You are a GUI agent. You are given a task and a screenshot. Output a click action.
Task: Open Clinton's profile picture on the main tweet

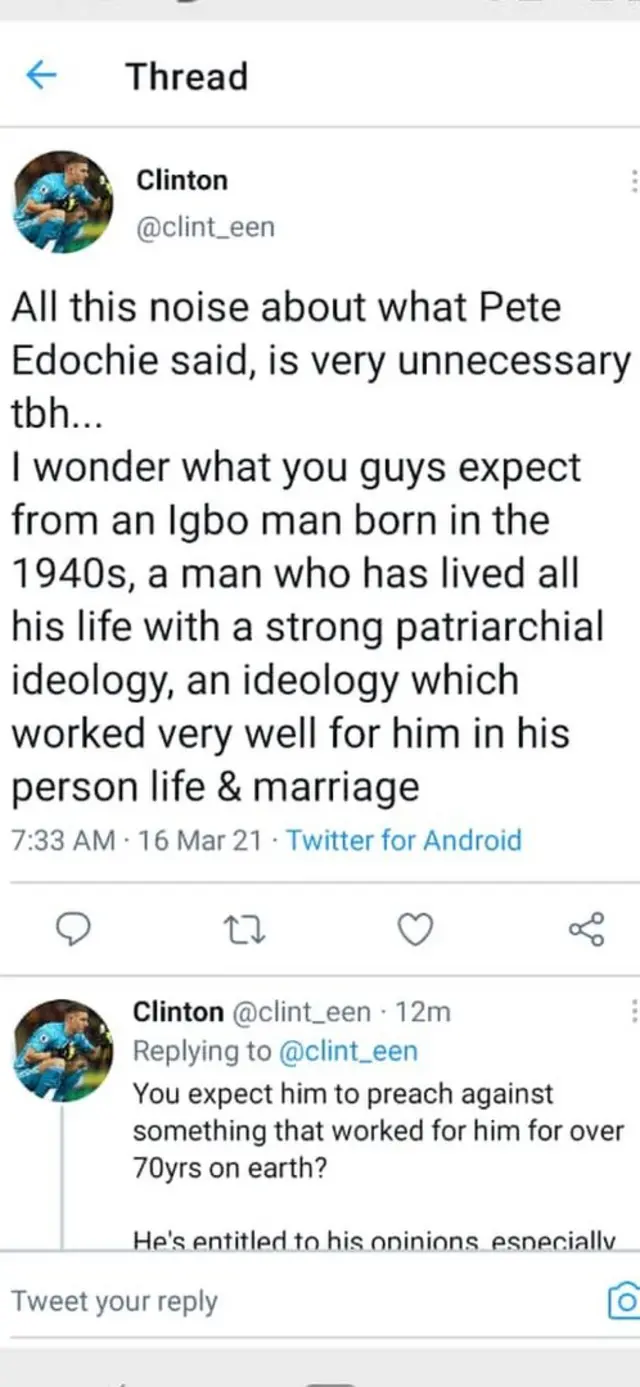(62, 203)
